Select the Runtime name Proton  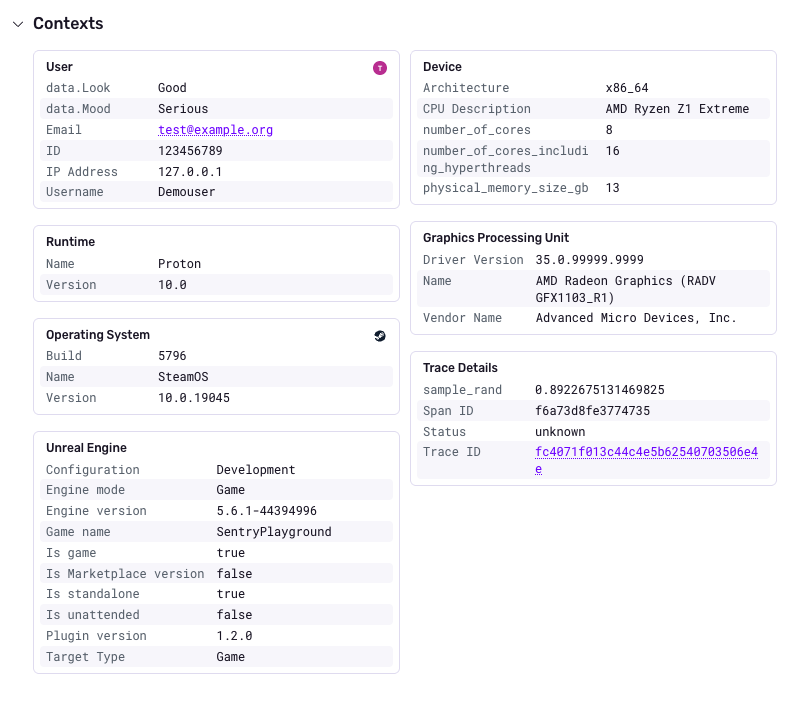coord(180,264)
